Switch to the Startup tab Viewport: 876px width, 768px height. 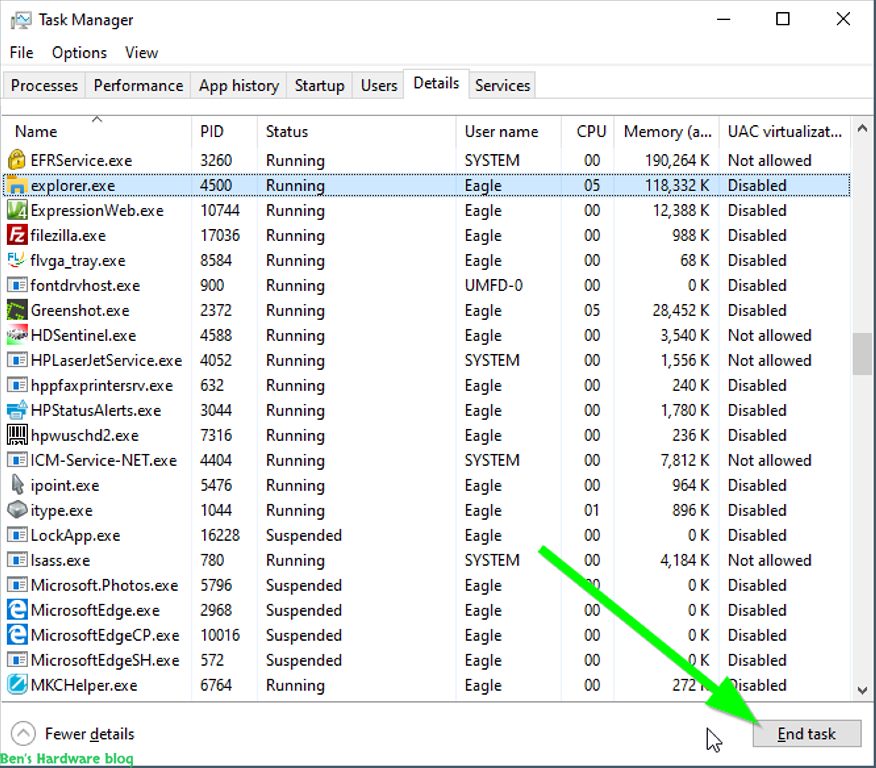point(320,85)
